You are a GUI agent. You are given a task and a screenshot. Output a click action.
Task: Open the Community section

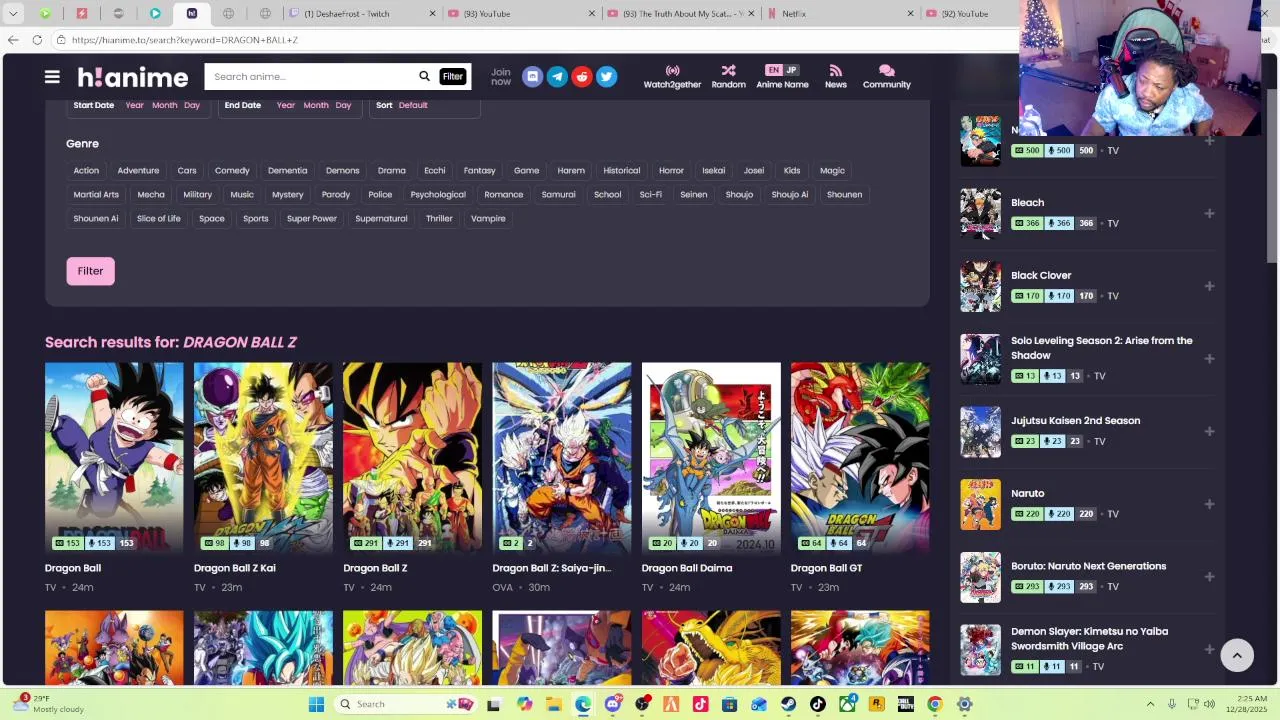point(886,77)
